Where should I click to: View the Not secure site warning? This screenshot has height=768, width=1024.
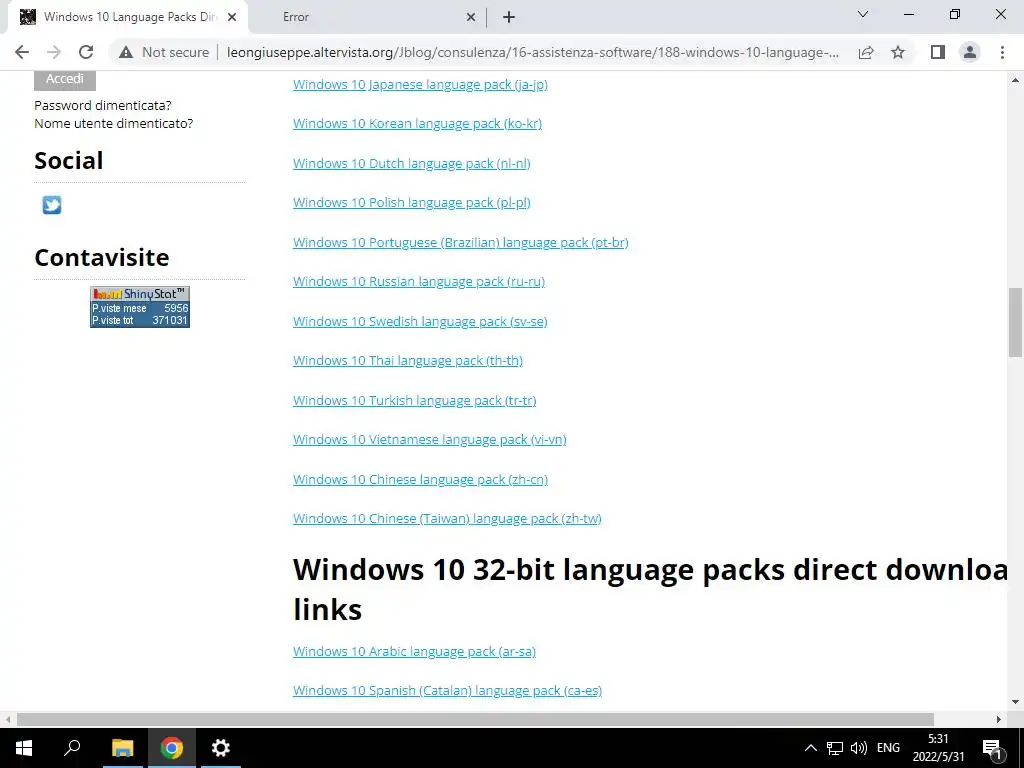164,52
